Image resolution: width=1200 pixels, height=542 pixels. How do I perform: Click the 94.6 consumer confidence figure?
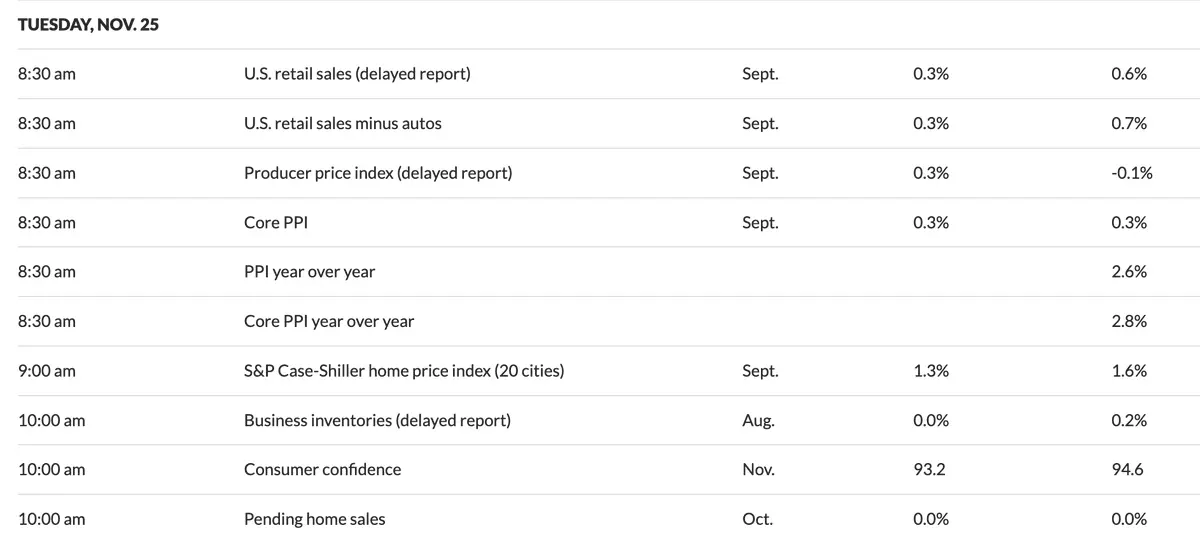[1127, 470]
